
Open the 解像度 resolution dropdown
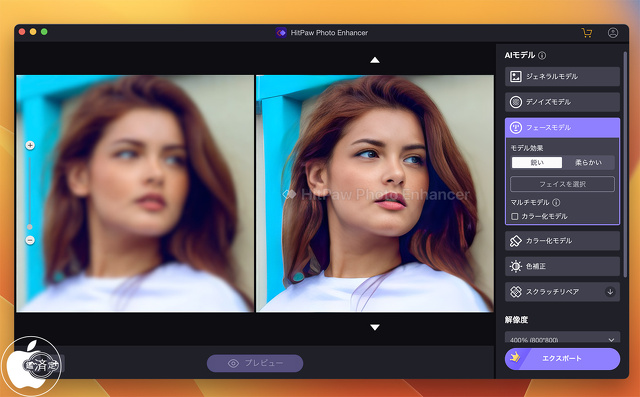pyautogui.click(x=562, y=337)
